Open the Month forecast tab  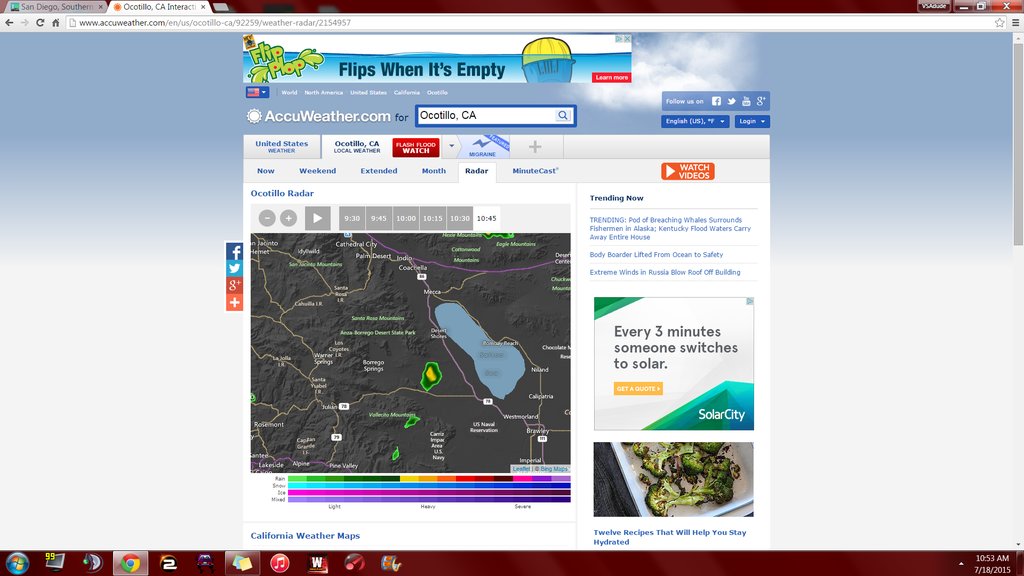[x=434, y=171]
